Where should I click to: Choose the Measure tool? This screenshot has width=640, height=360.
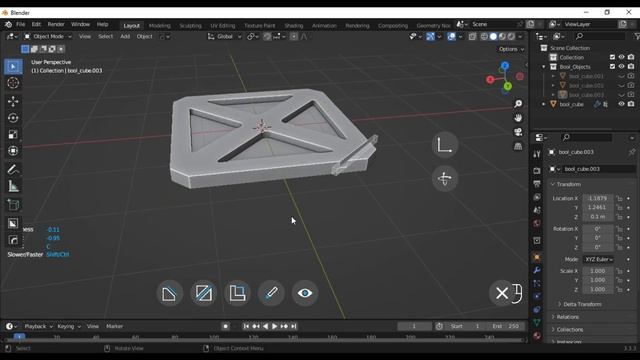coord(13,186)
